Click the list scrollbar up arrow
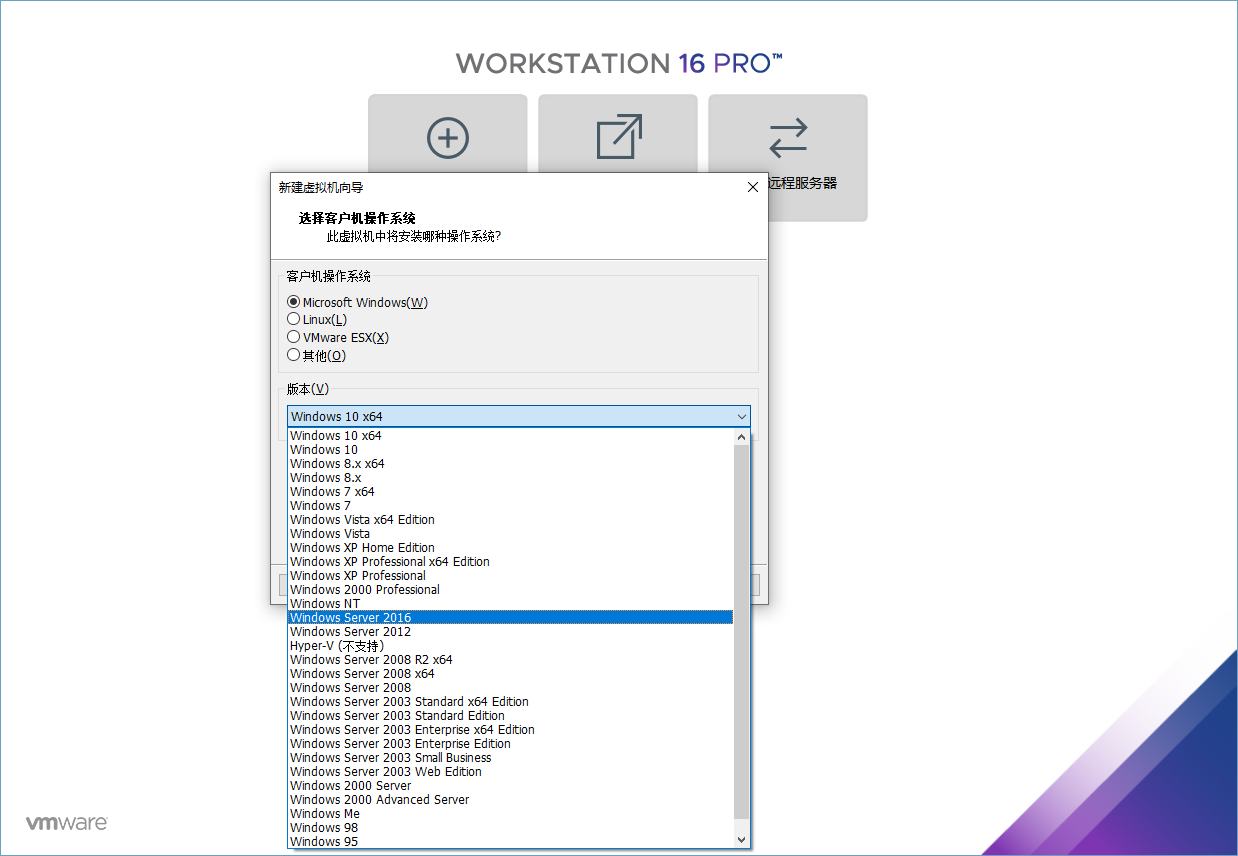The width and height of the screenshot is (1238, 856). coord(741,437)
